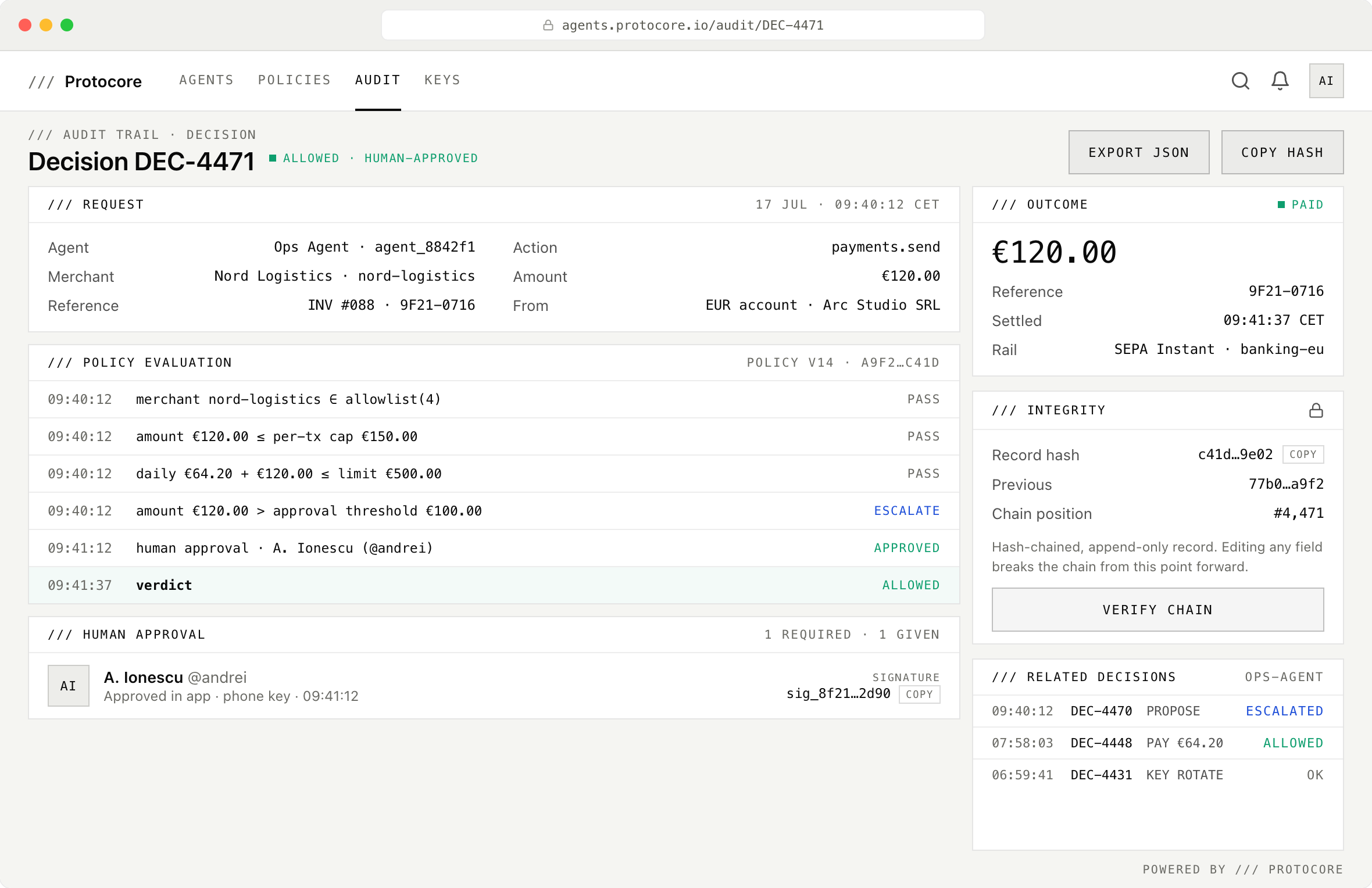
Task: Click the merchant allowlist policy row
Action: pyautogui.click(x=494, y=399)
